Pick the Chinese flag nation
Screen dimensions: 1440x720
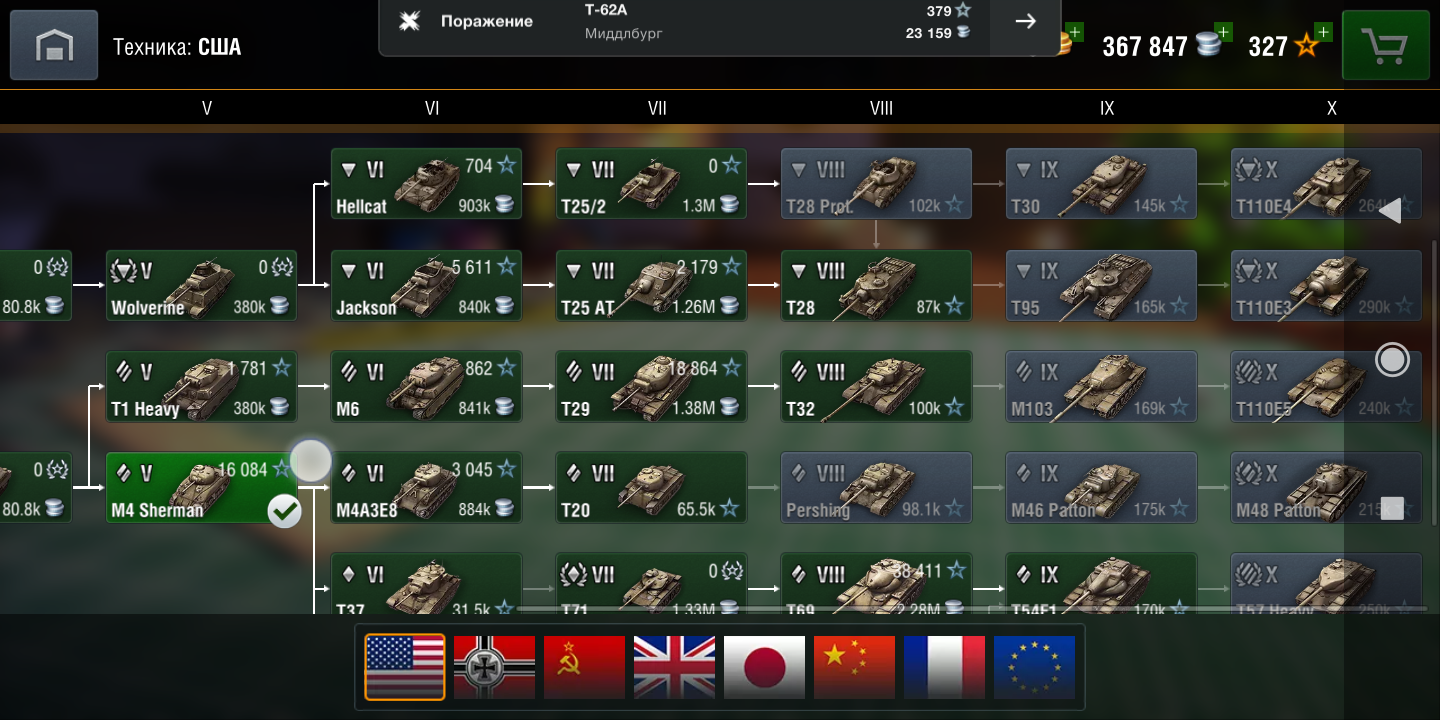click(854, 667)
